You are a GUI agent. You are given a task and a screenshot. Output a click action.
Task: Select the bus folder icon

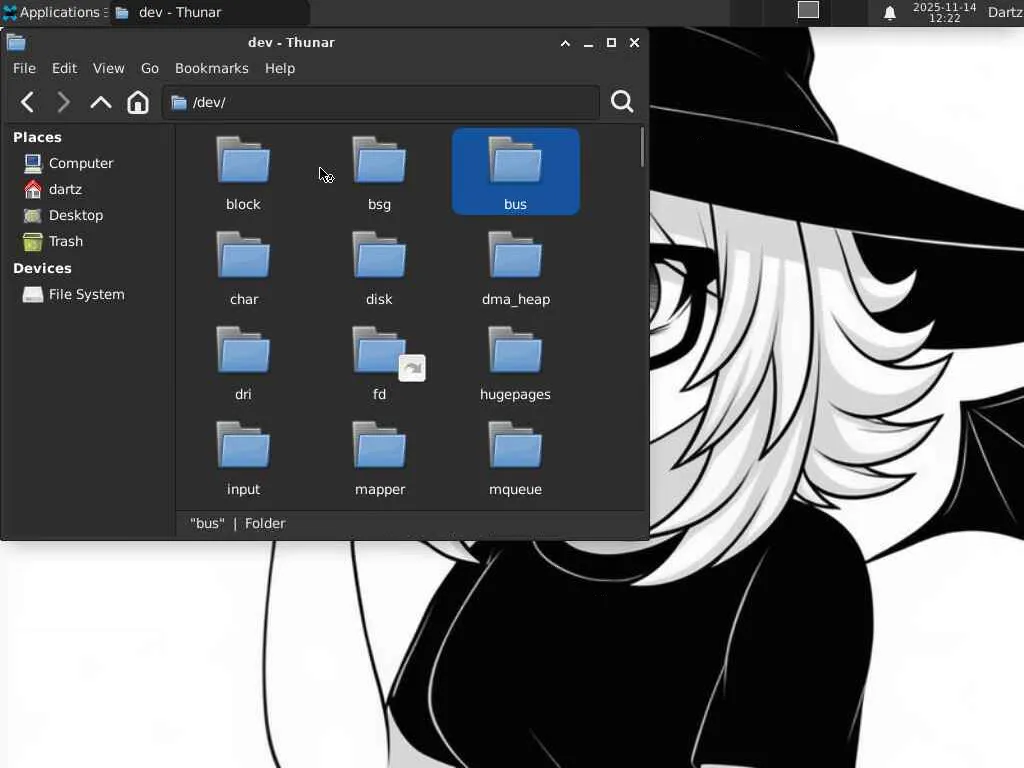click(515, 160)
